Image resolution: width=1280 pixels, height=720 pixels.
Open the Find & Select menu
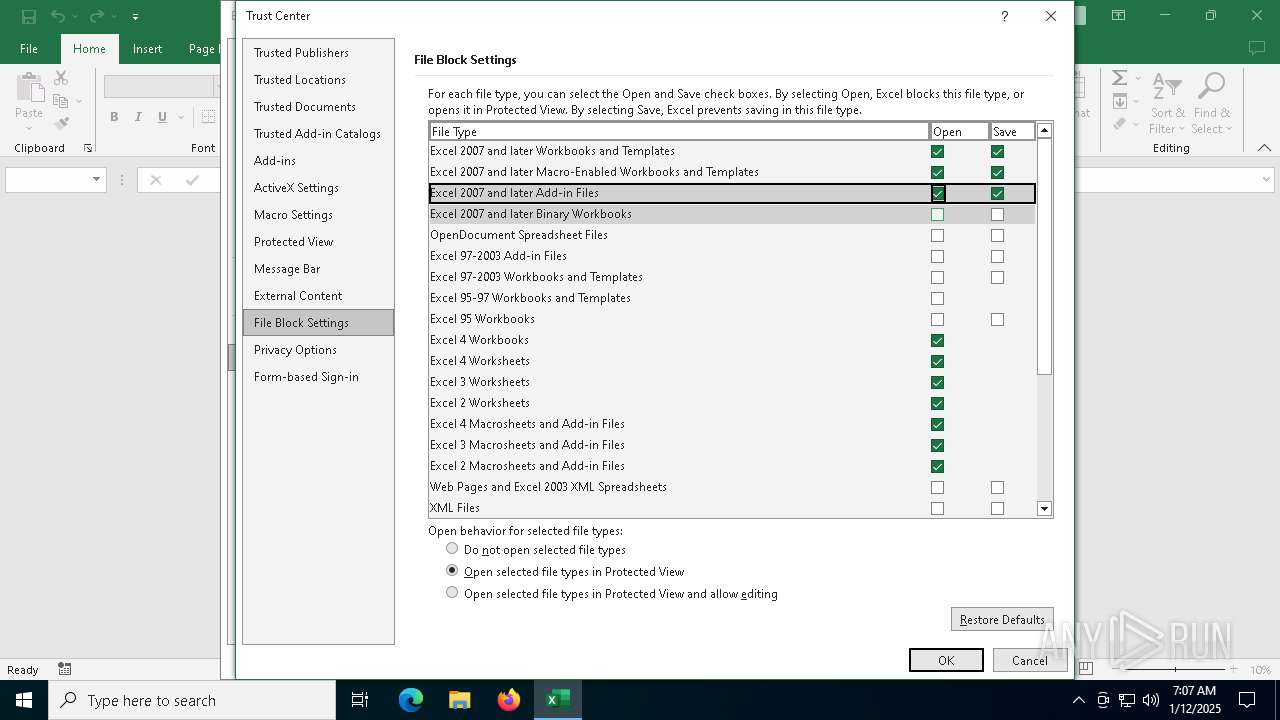tap(1212, 103)
